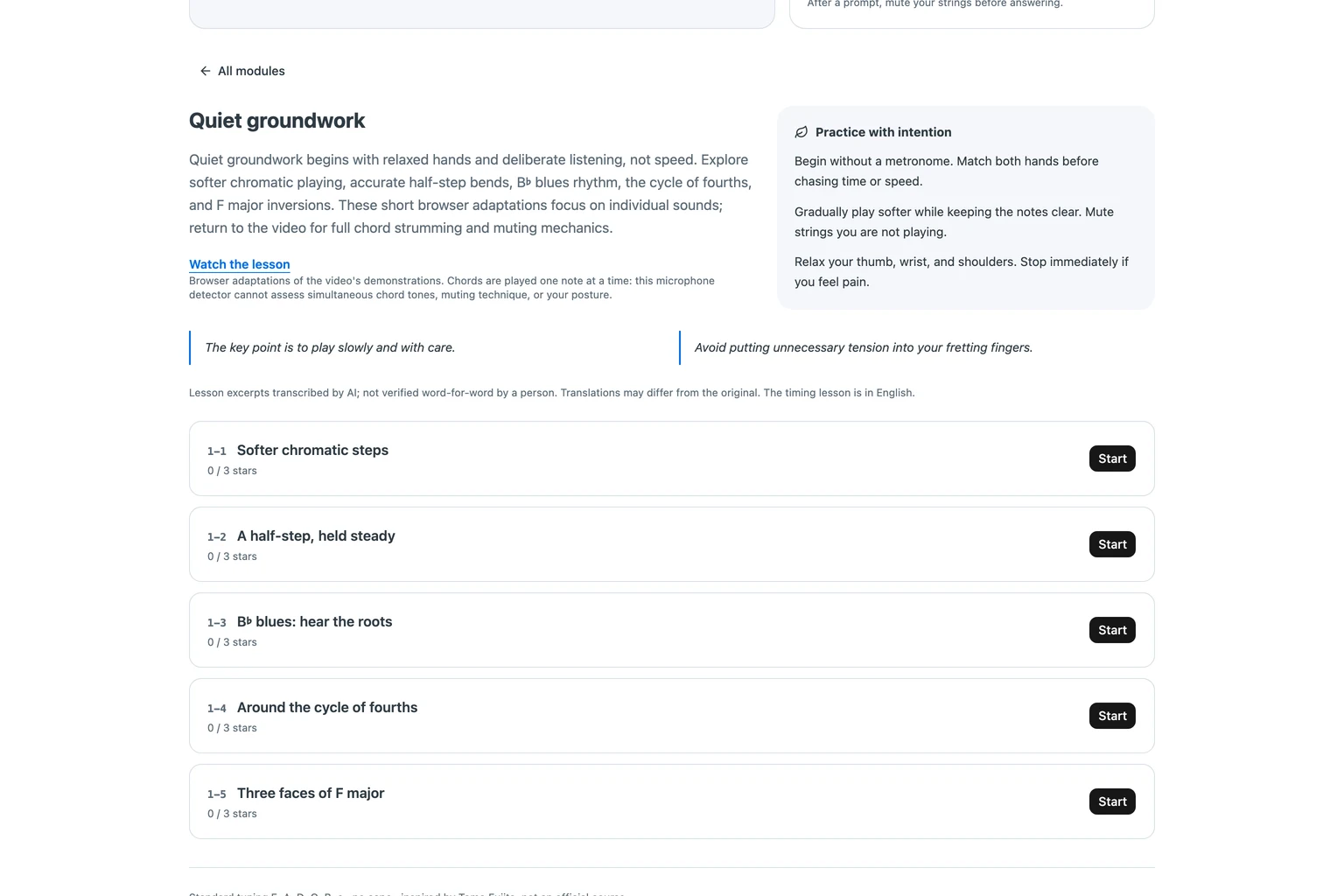Select the Around the cycle of fourths title
Viewport: 1344px width, 896px height.
[x=327, y=707]
